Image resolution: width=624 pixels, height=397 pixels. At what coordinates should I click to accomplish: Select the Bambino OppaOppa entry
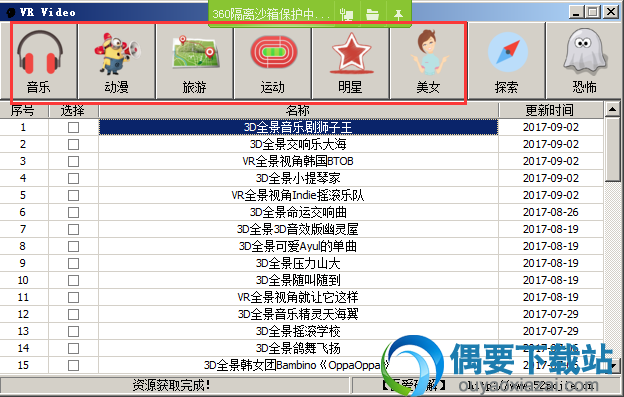(296, 365)
